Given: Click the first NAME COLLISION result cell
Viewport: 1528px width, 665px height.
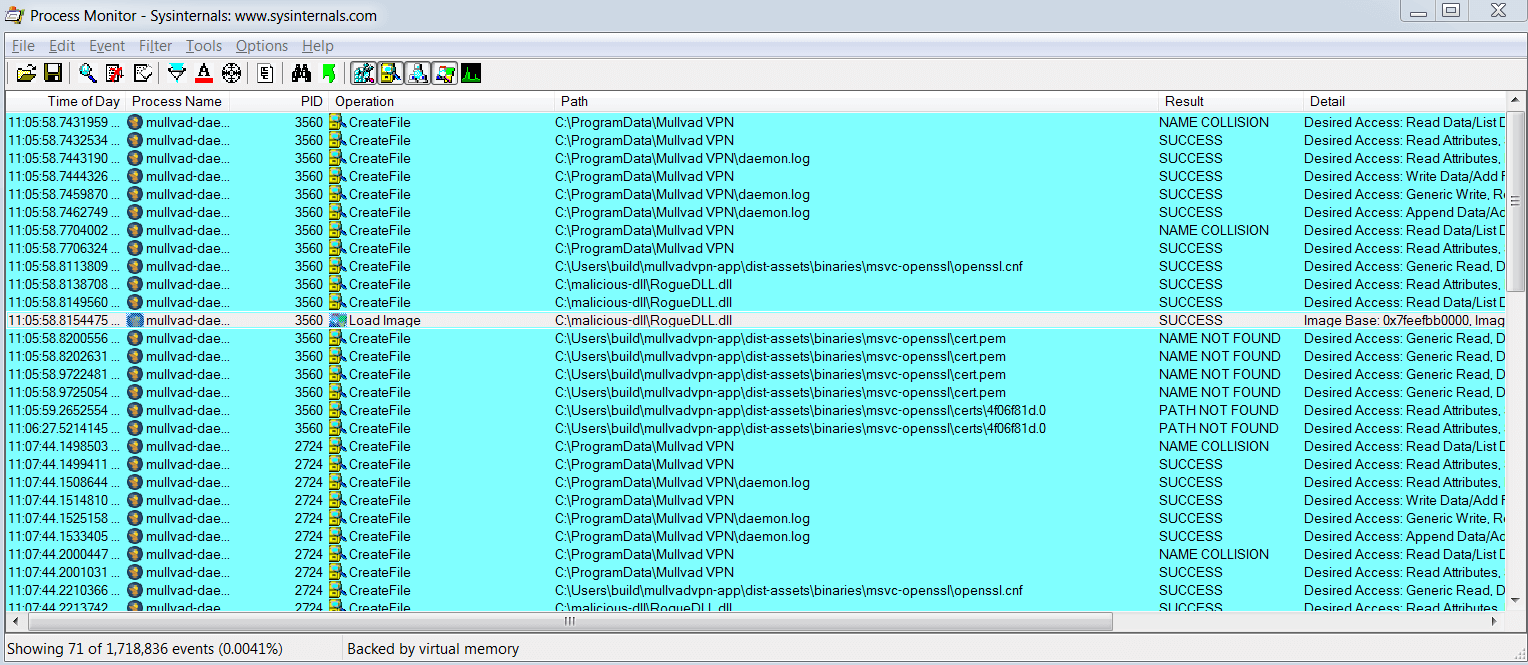Looking at the screenshot, I should (1214, 122).
